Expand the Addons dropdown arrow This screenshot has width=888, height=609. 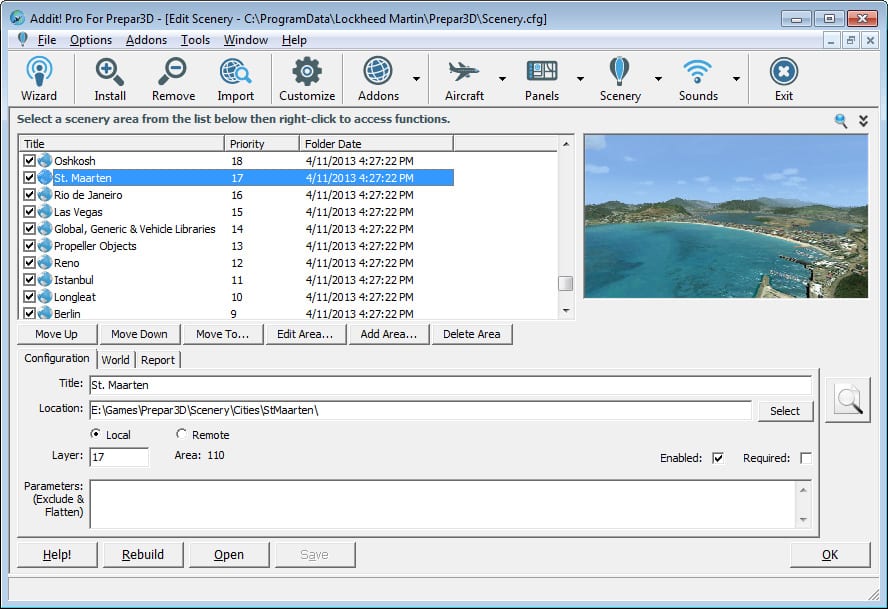tap(415, 79)
